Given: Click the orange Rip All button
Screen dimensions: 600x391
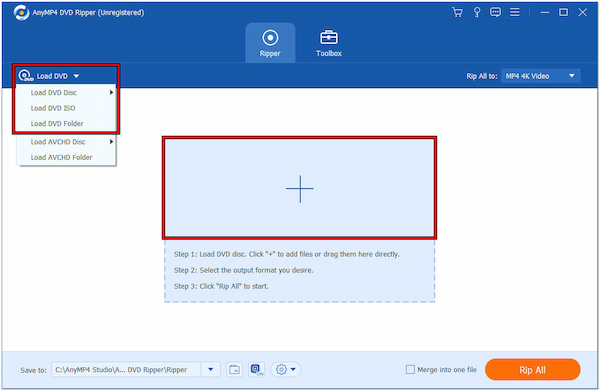Looking at the screenshot, I should tap(532, 370).
